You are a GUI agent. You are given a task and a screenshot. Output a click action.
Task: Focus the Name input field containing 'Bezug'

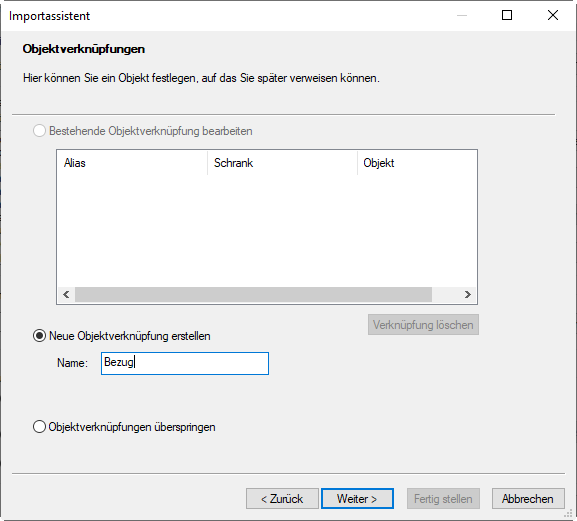(x=185, y=363)
